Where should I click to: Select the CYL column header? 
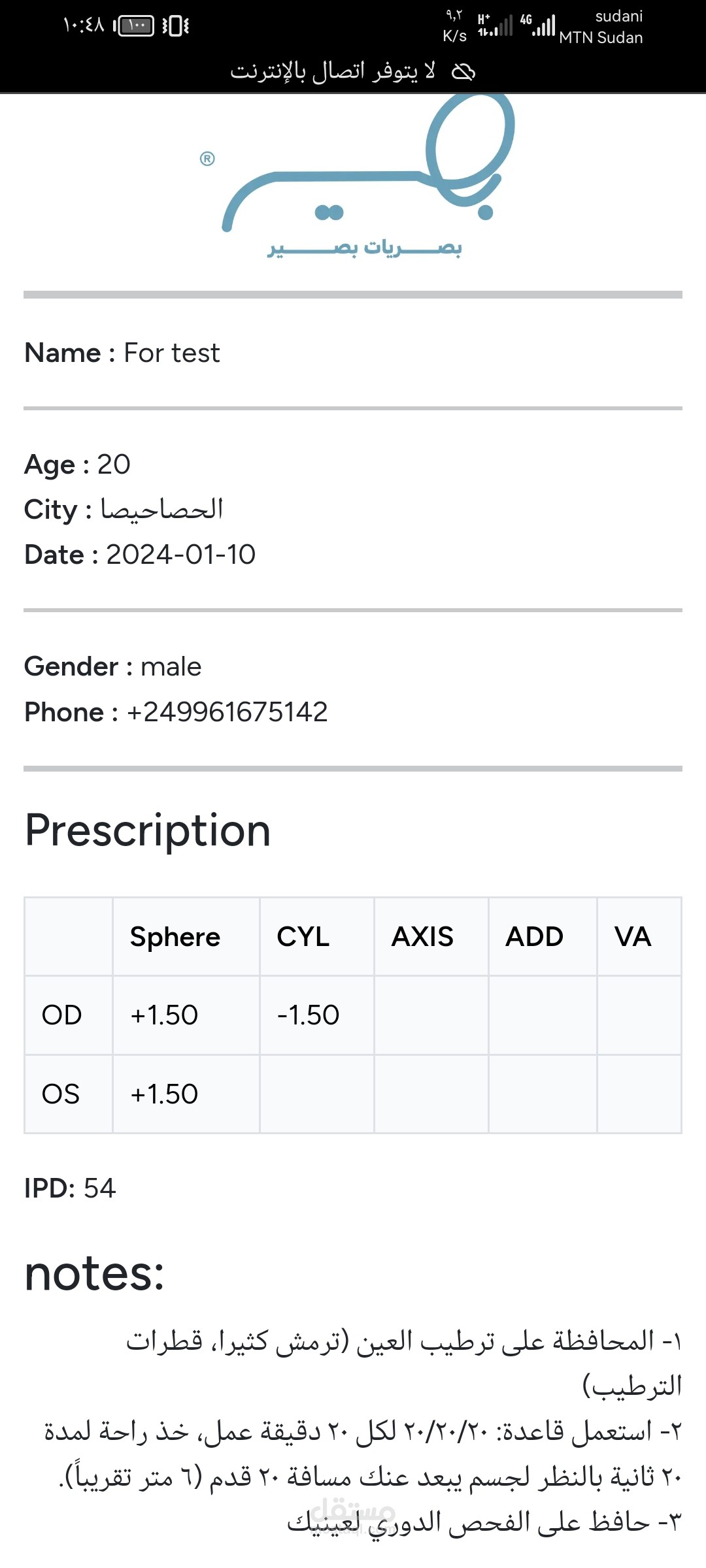[303, 937]
